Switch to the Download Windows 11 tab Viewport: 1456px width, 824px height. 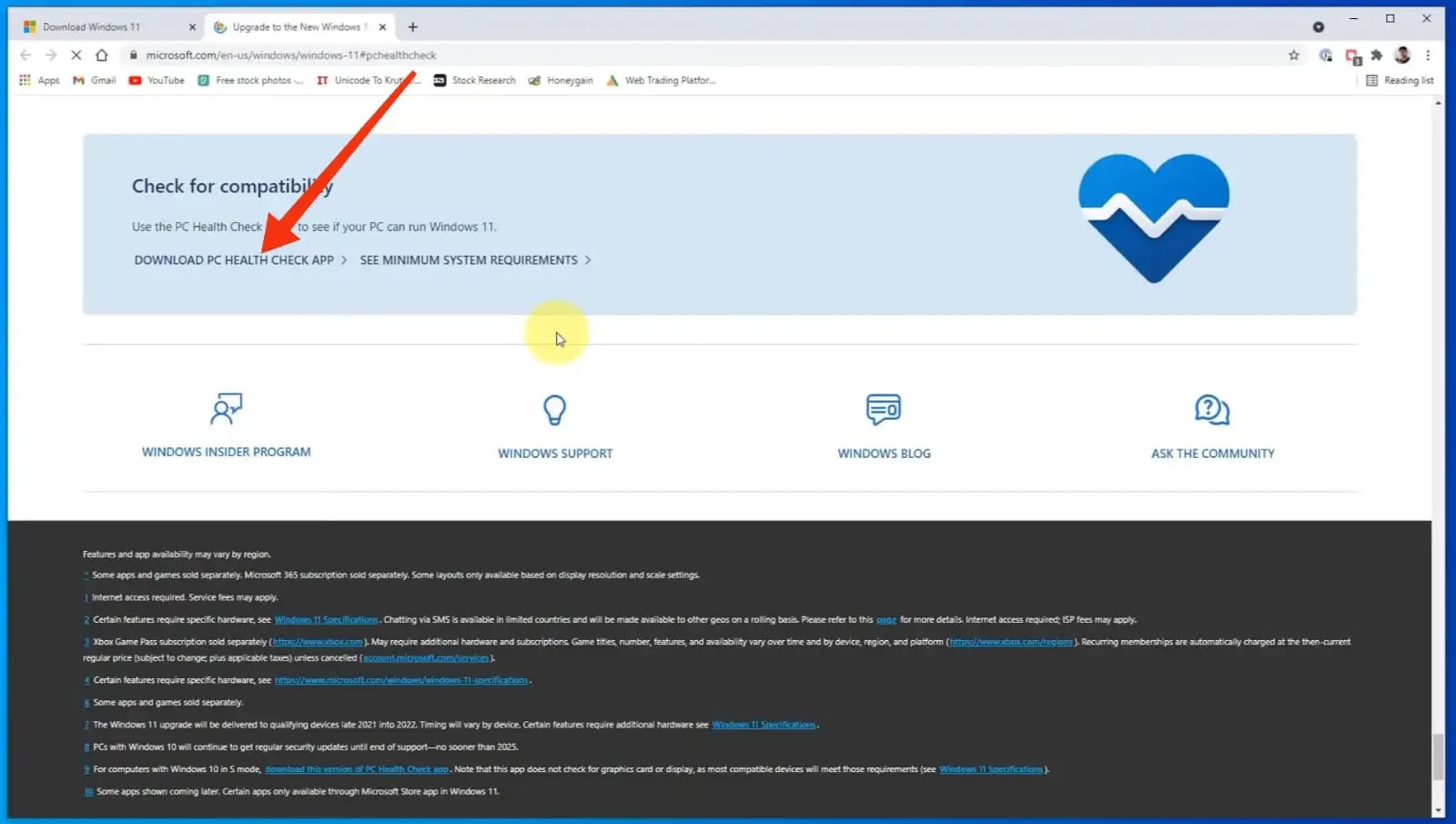(x=107, y=27)
